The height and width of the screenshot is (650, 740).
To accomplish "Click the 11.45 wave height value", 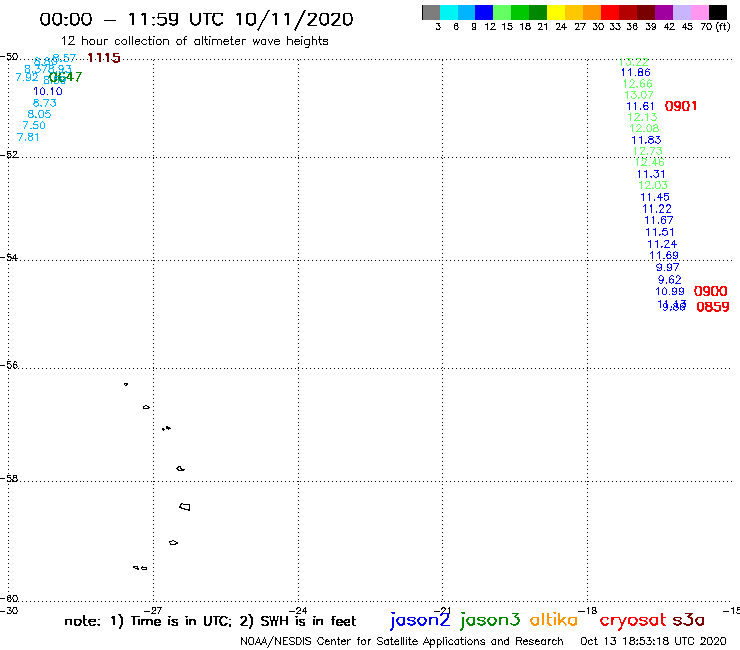I will coord(655,197).
